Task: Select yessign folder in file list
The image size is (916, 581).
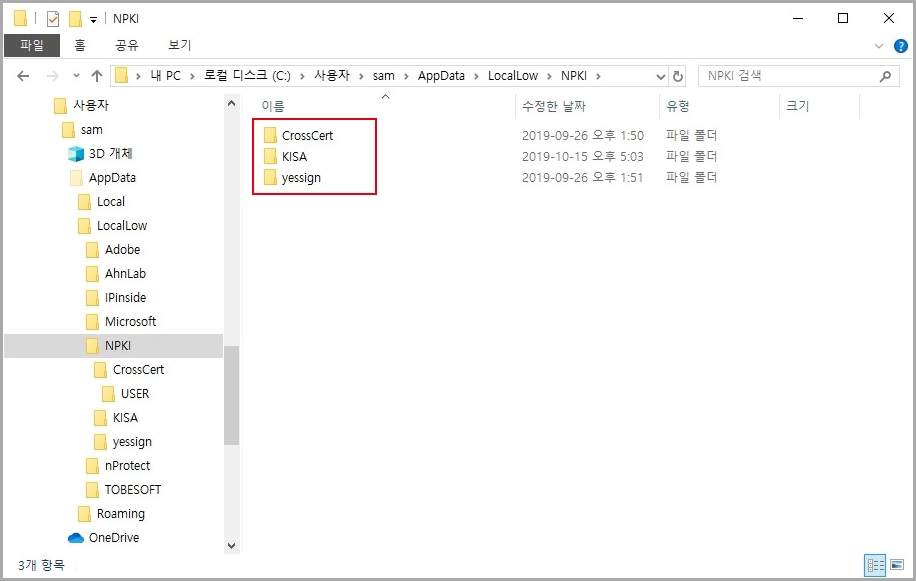Action: pos(292,178)
